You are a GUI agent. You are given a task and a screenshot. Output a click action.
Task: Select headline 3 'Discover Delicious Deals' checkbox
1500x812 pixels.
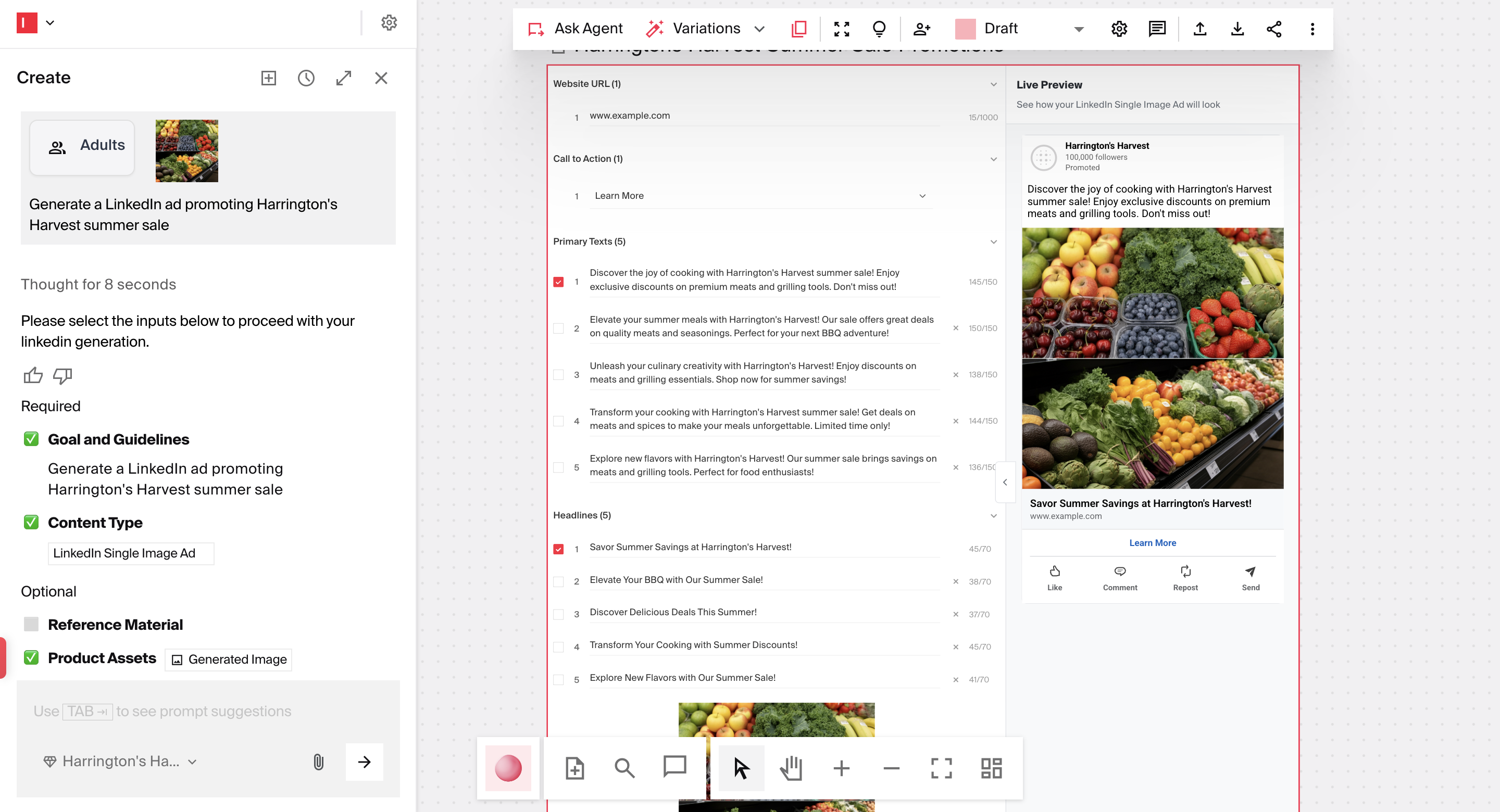pyautogui.click(x=558, y=614)
